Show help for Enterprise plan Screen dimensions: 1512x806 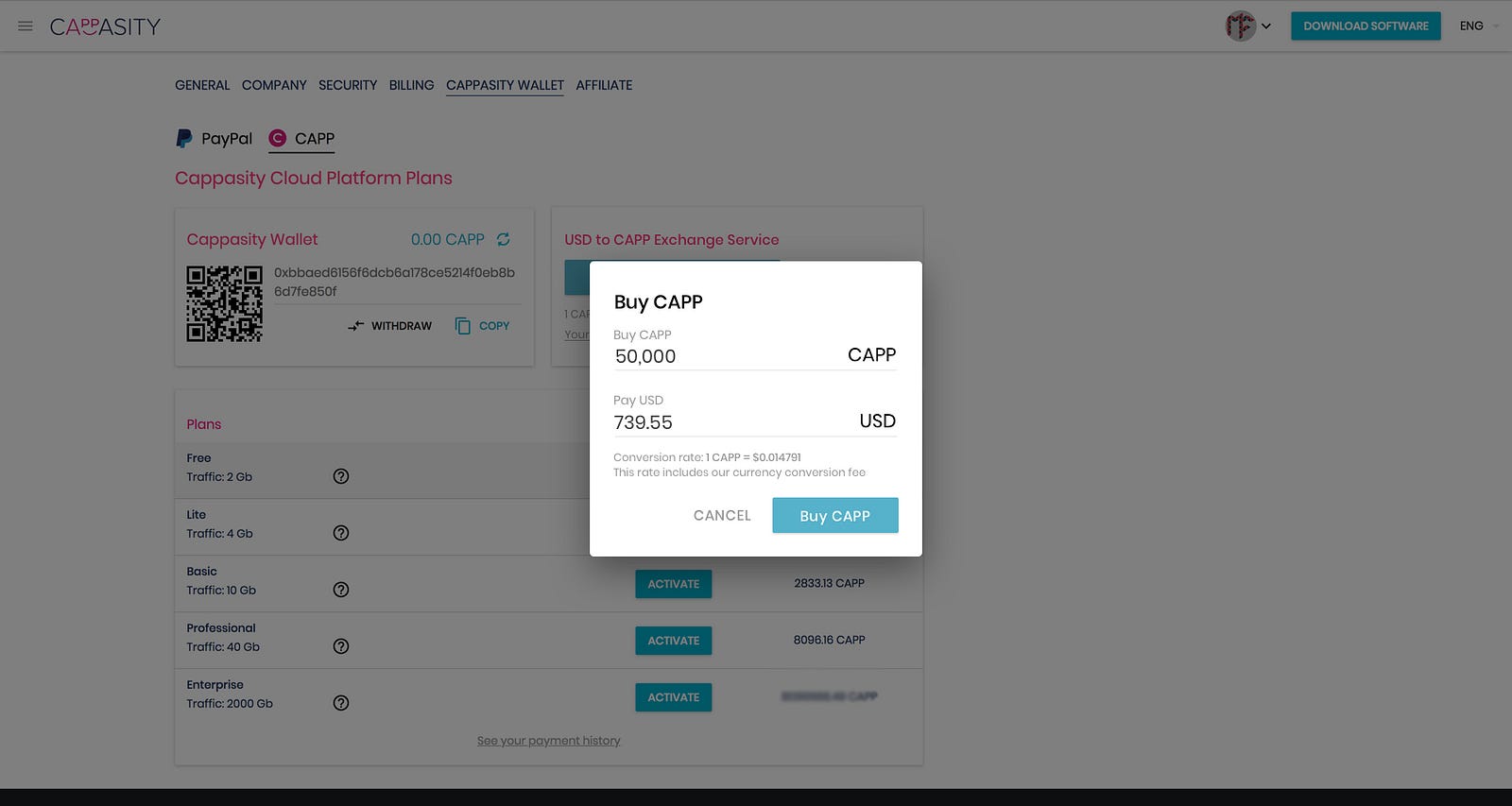coord(341,703)
